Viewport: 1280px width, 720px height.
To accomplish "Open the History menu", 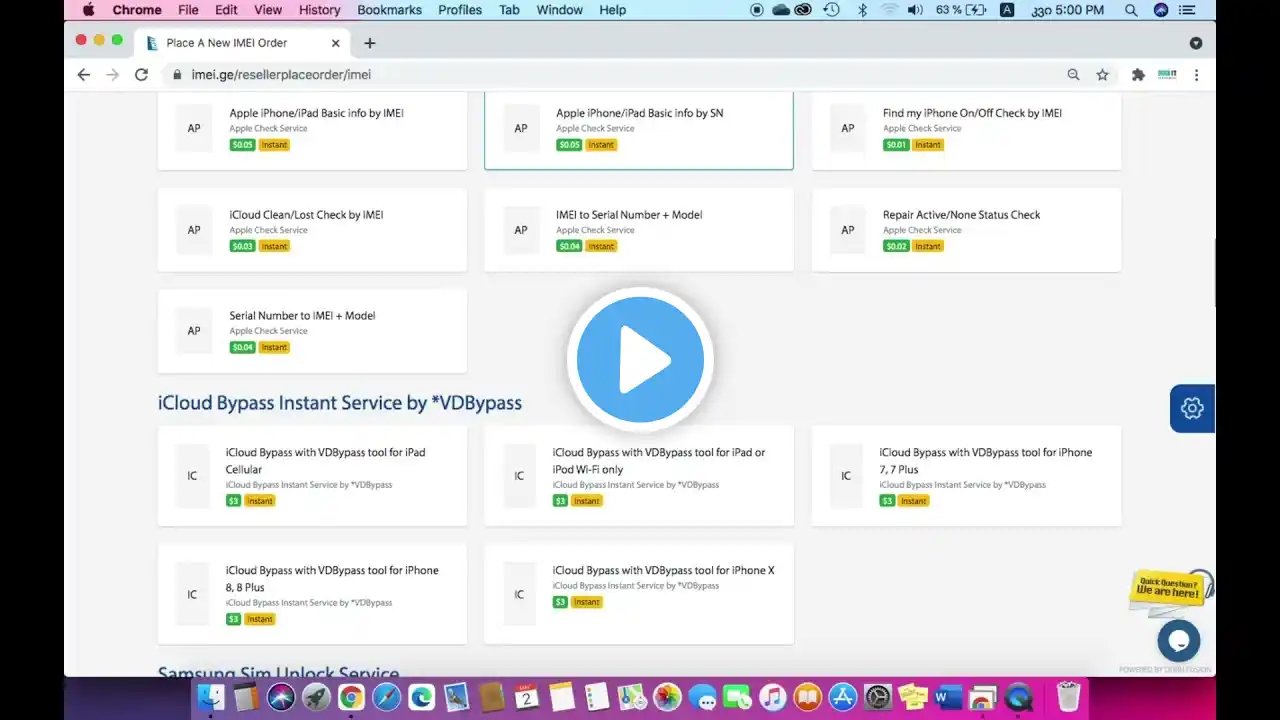I will click(x=319, y=10).
